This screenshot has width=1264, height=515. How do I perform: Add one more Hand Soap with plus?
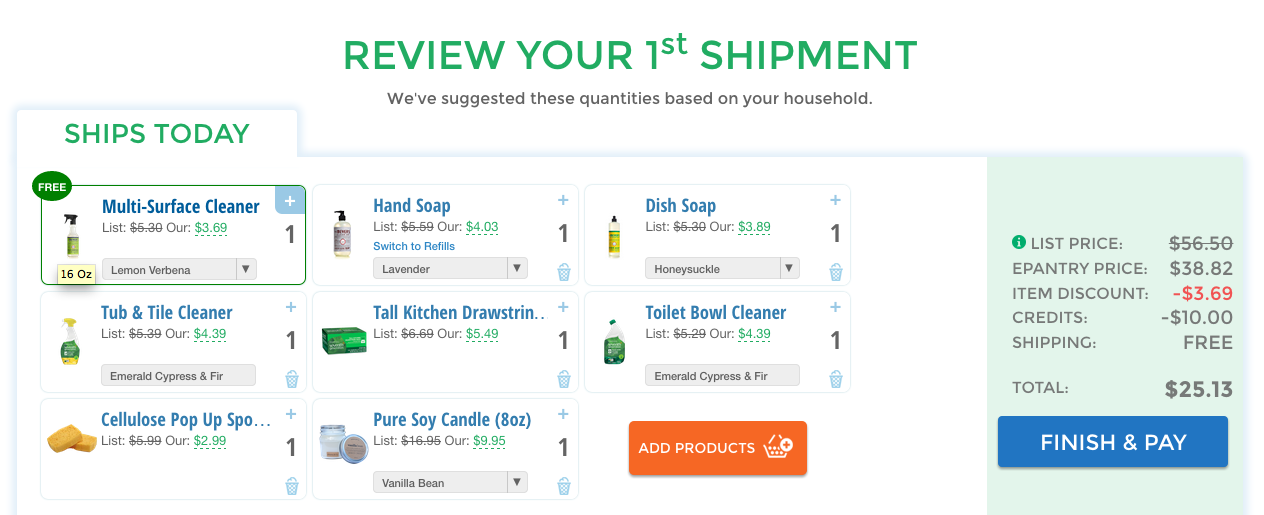tap(563, 201)
